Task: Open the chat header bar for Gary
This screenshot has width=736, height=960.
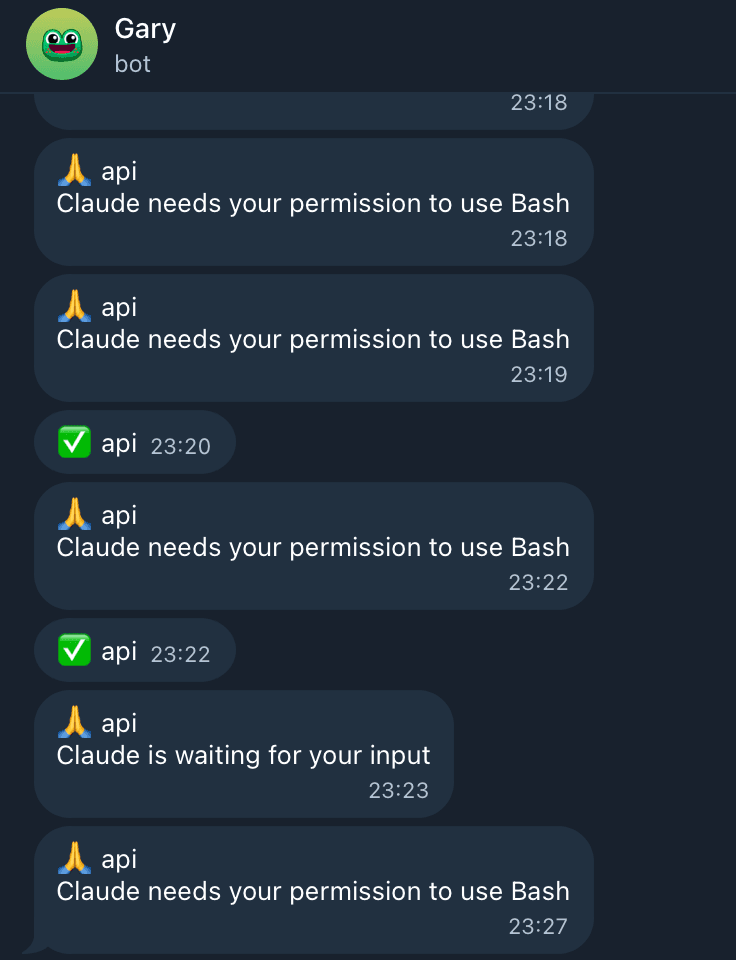Action: (368, 45)
